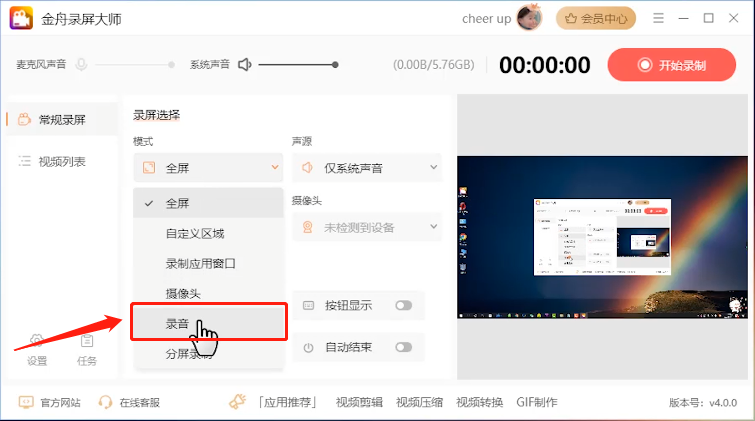Click the 00:00:00 timer display
This screenshot has width=755, height=421.
click(545, 65)
